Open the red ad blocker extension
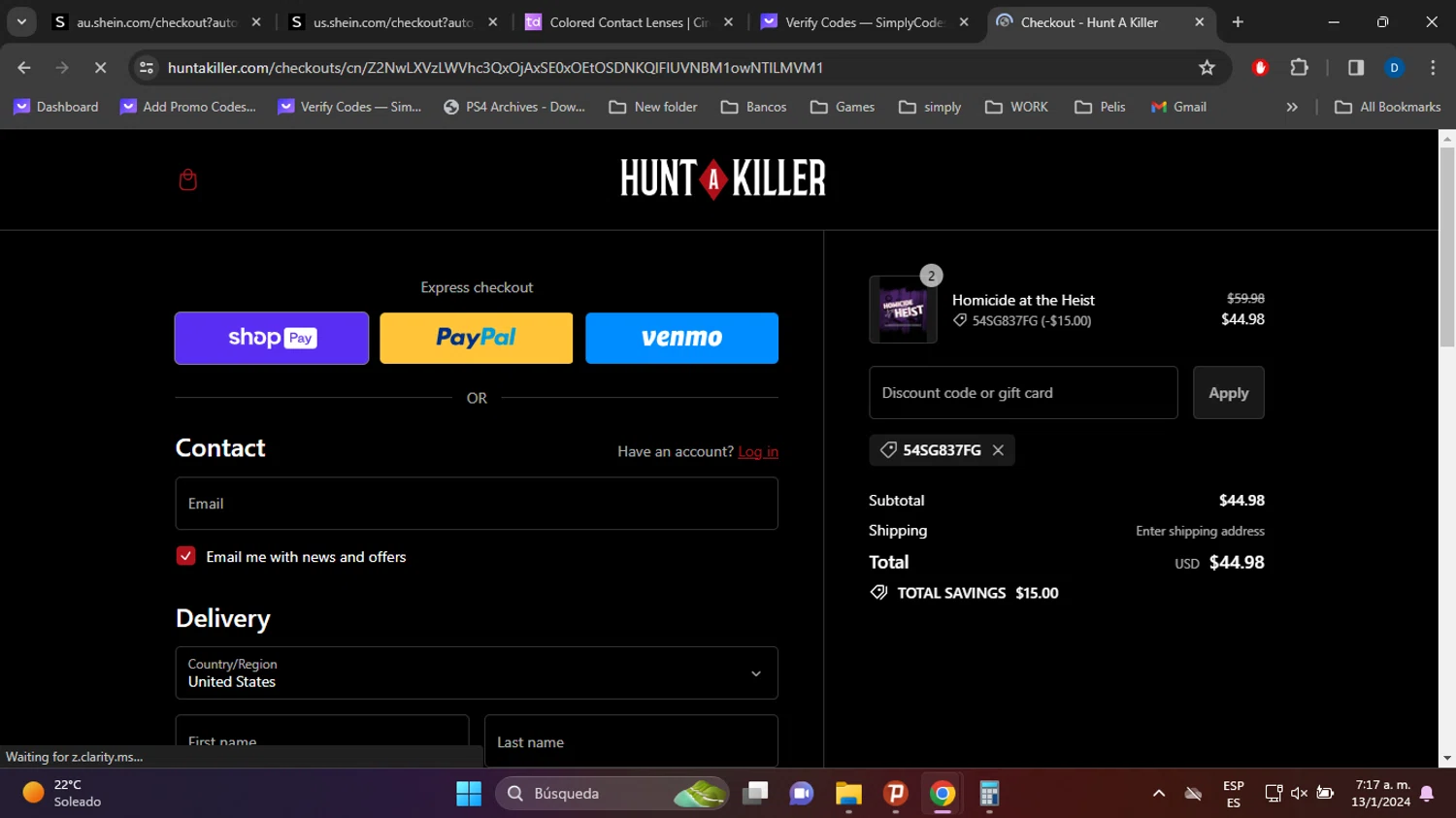This screenshot has width=1456, height=818. [1260, 68]
